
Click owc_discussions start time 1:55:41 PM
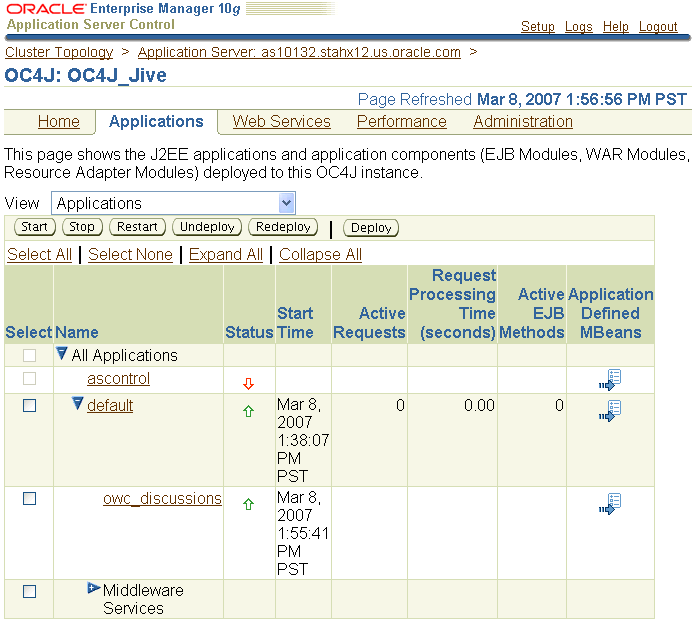(x=303, y=533)
